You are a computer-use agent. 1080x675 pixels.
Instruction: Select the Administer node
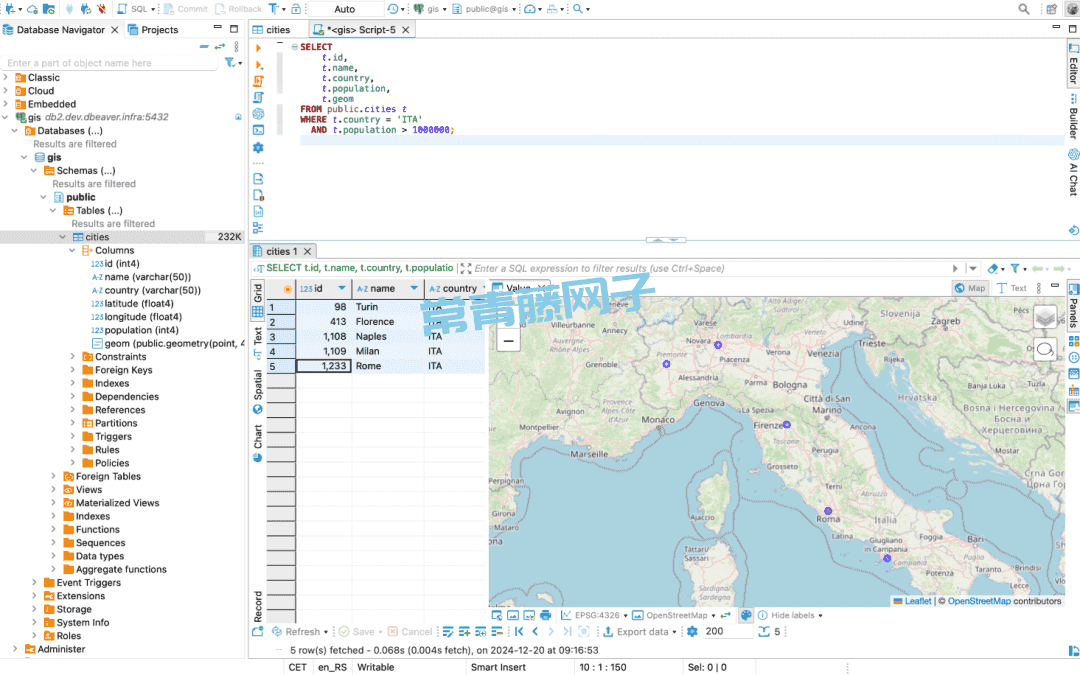54,649
